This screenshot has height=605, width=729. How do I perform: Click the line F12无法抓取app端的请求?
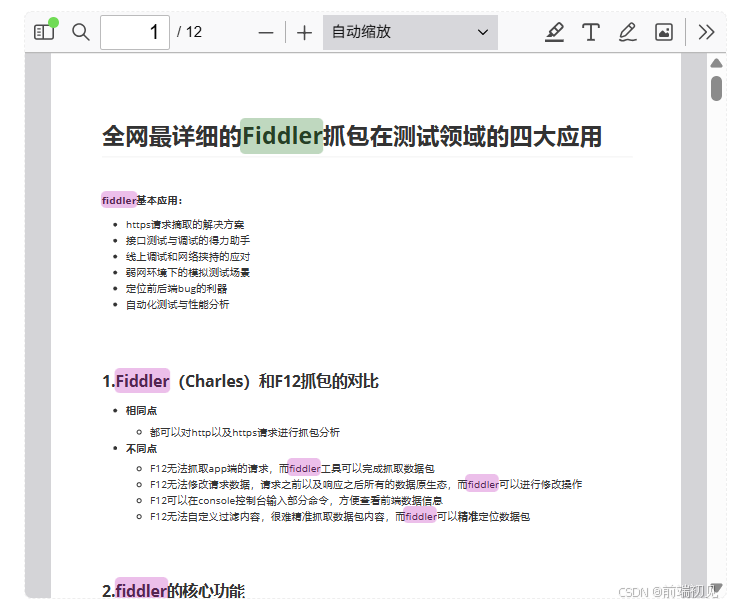point(292,468)
